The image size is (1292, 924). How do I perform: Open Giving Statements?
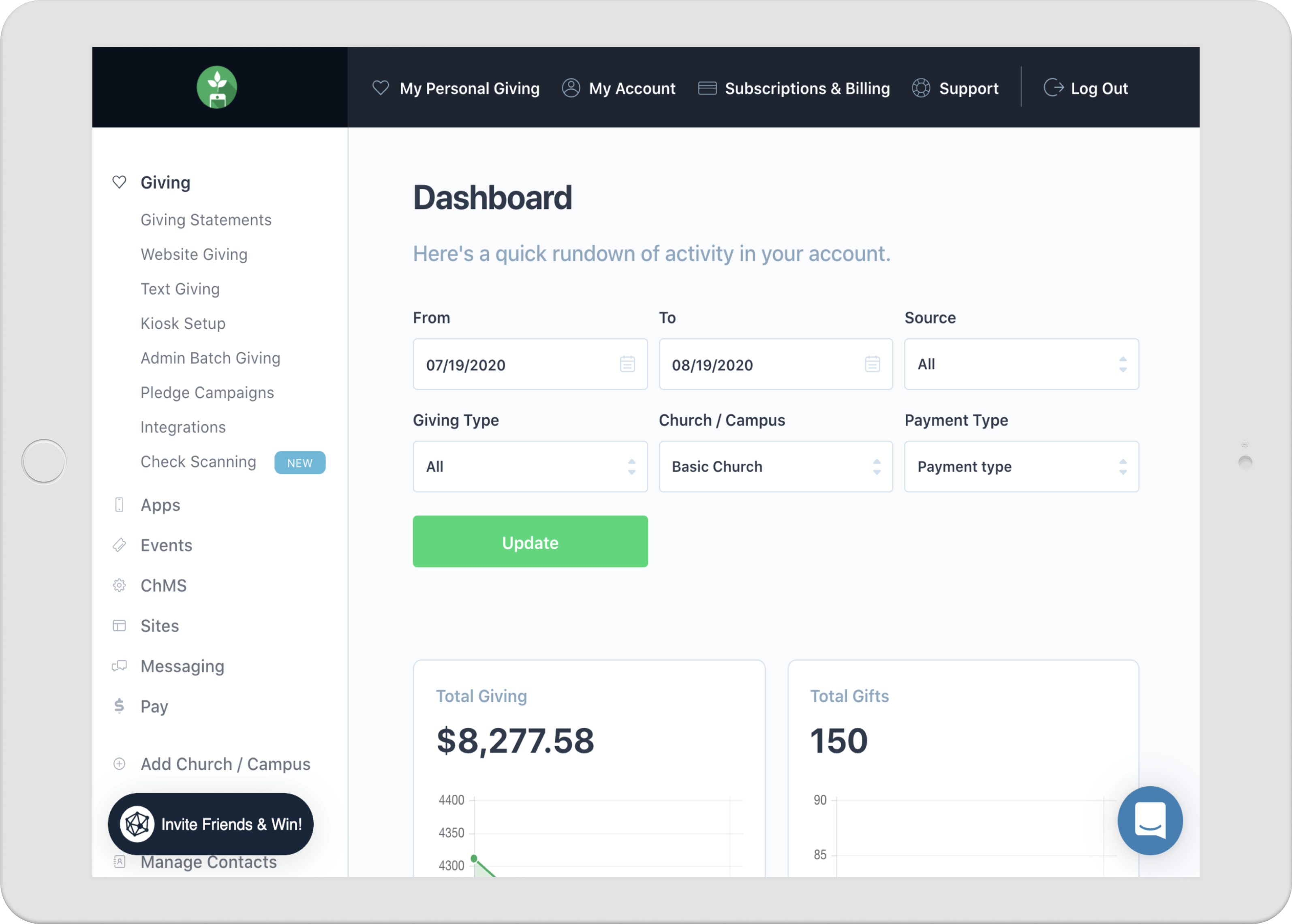(x=206, y=220)
